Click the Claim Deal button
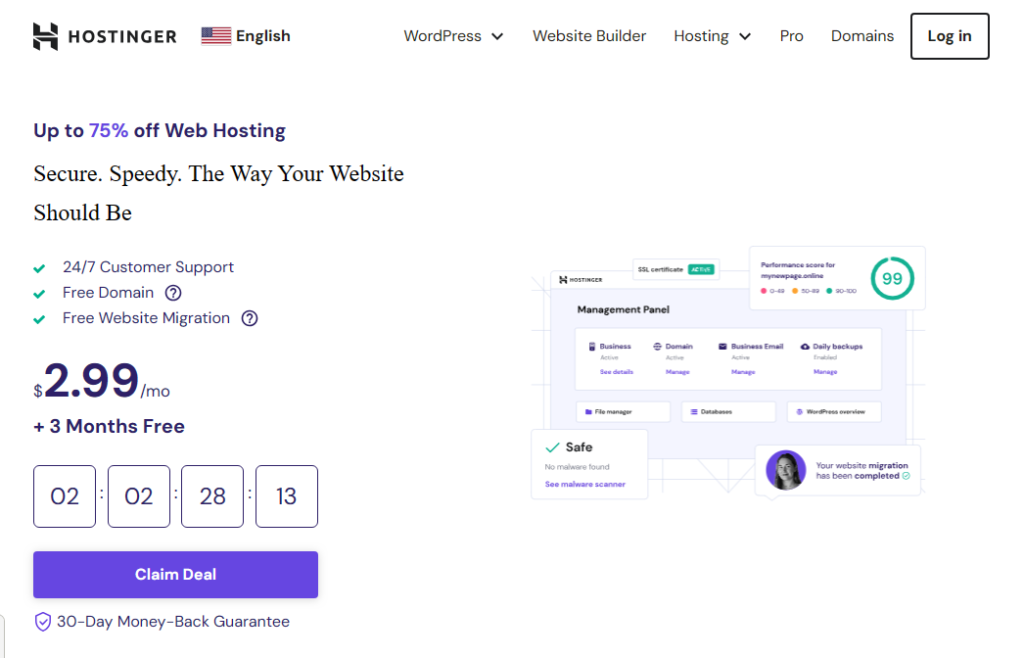 (175, 574)
